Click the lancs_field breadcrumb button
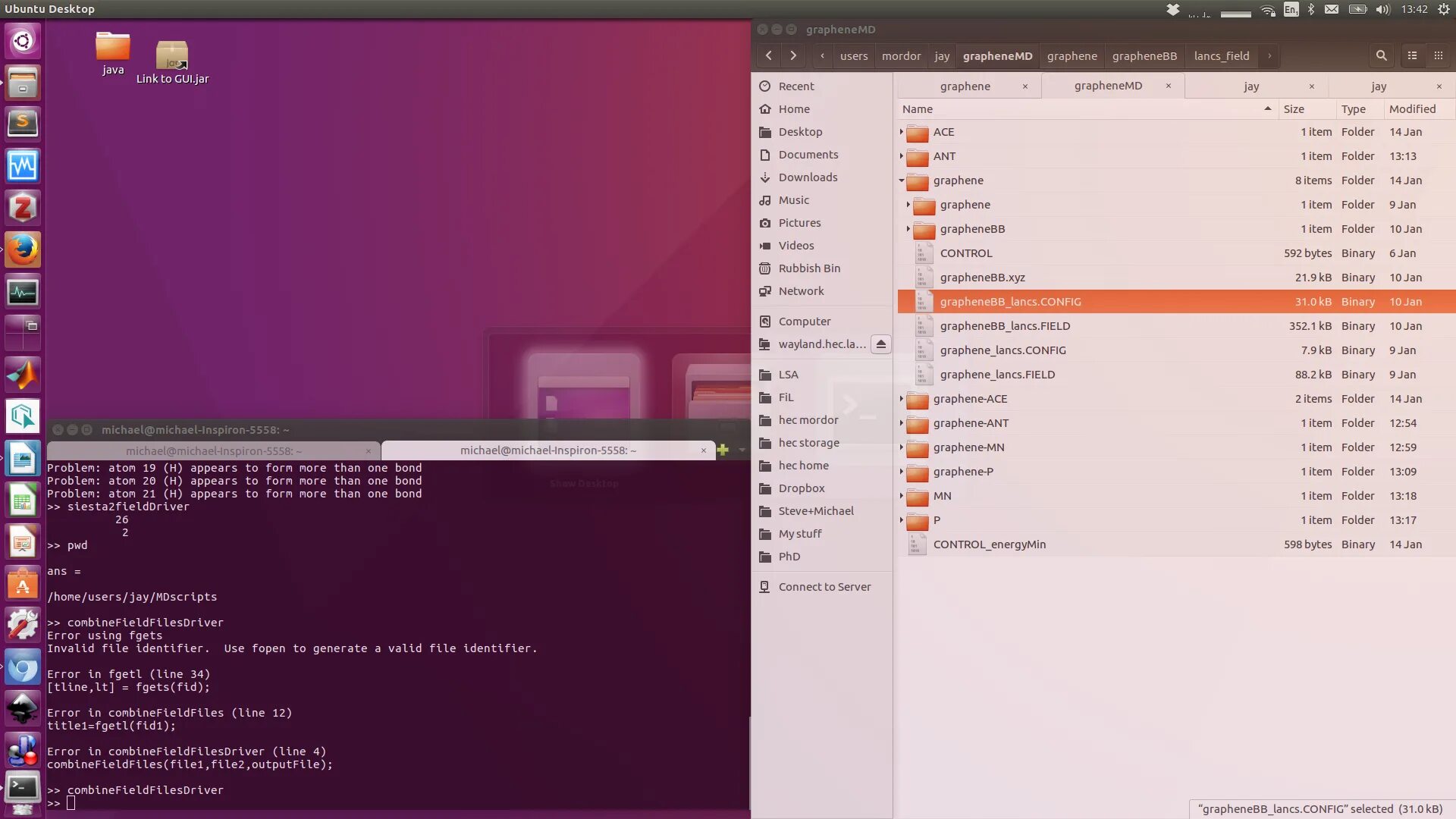 [1221, 56]
